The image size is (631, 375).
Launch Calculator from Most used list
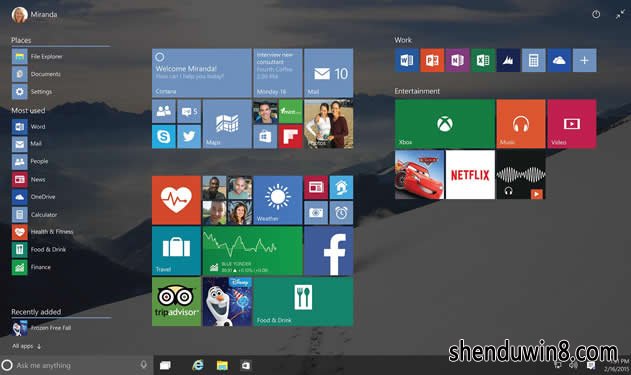pyautogui.click(x=35, y=215)
